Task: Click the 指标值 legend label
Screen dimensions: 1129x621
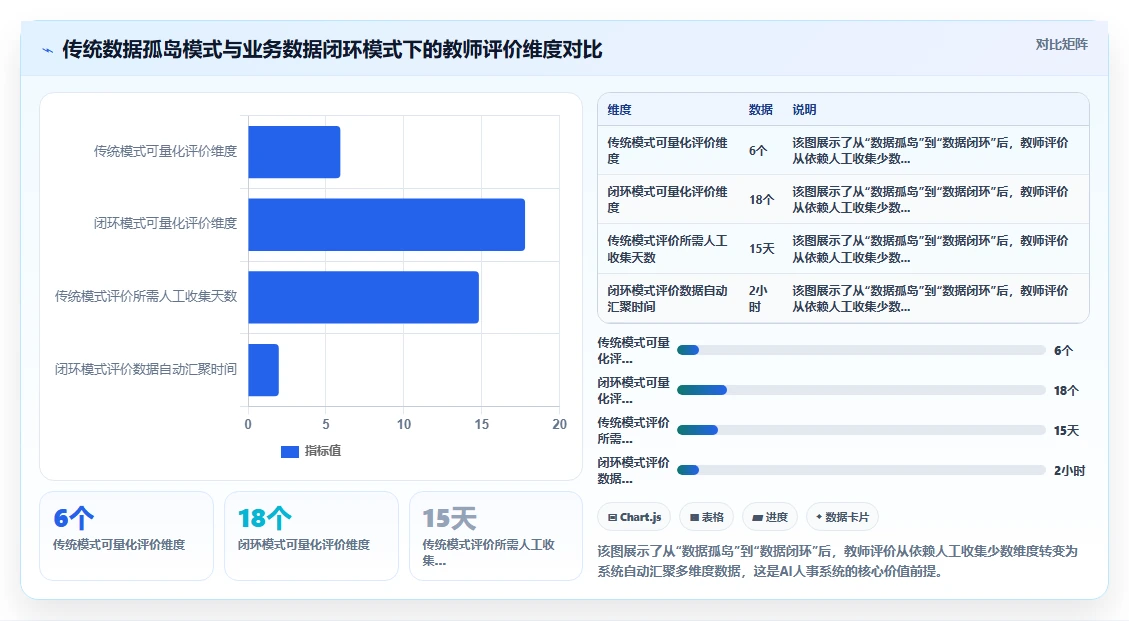Action: [323, 451]
